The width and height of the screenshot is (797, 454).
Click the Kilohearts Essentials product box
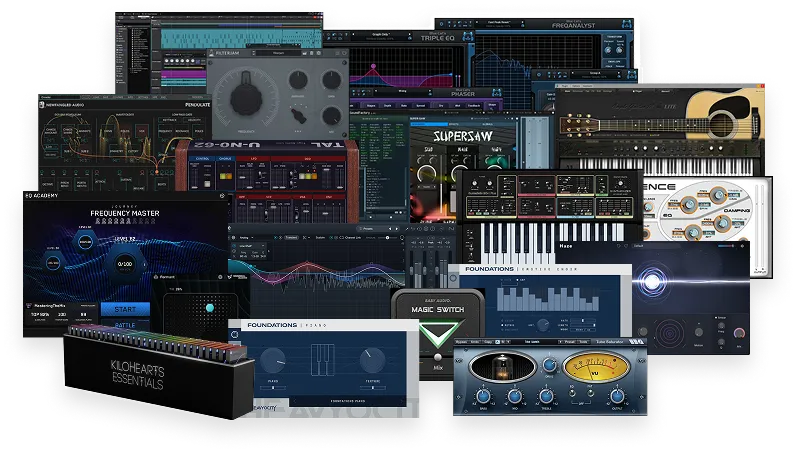click(158, 371)
